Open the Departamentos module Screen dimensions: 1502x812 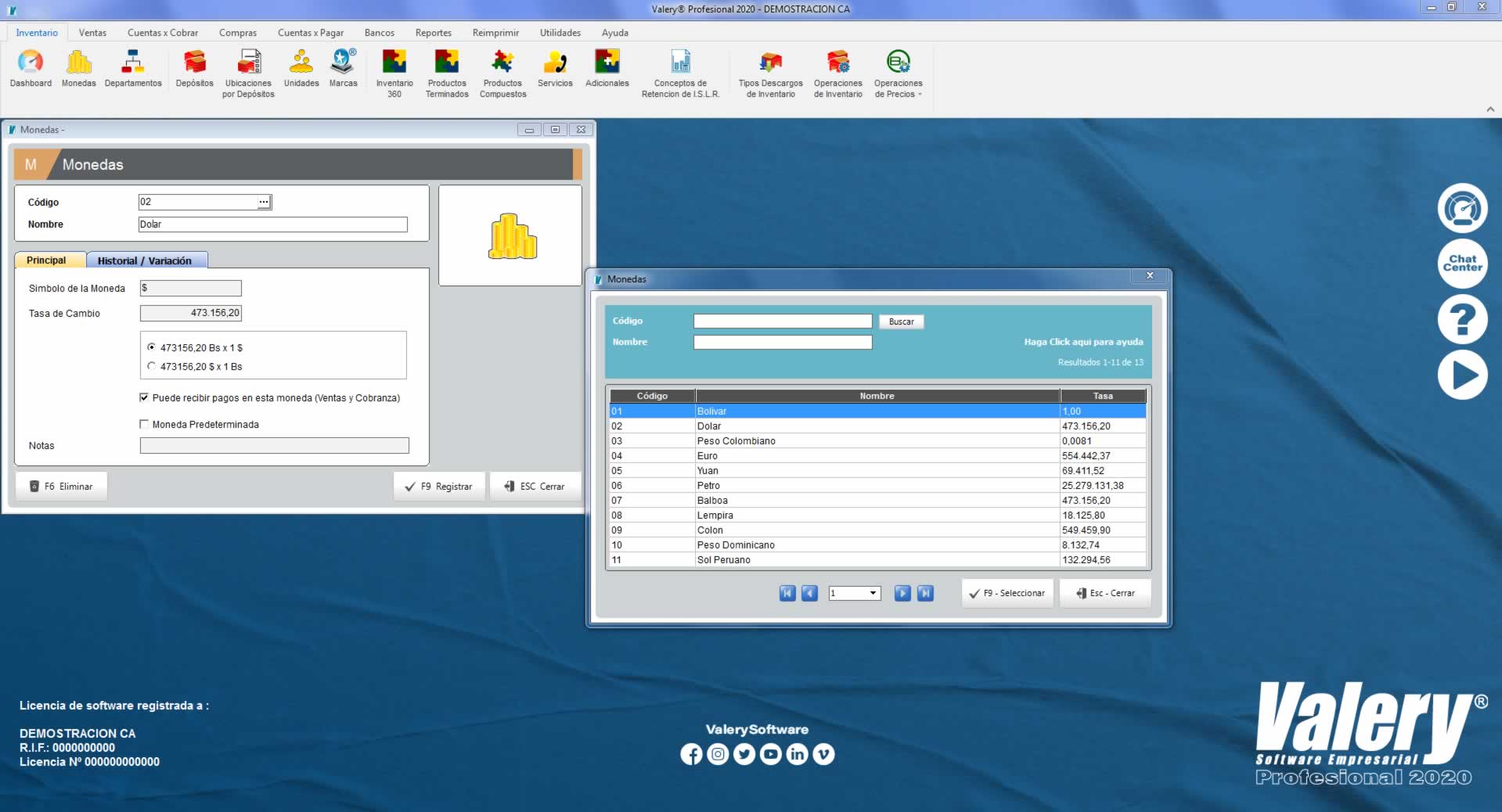133,69
